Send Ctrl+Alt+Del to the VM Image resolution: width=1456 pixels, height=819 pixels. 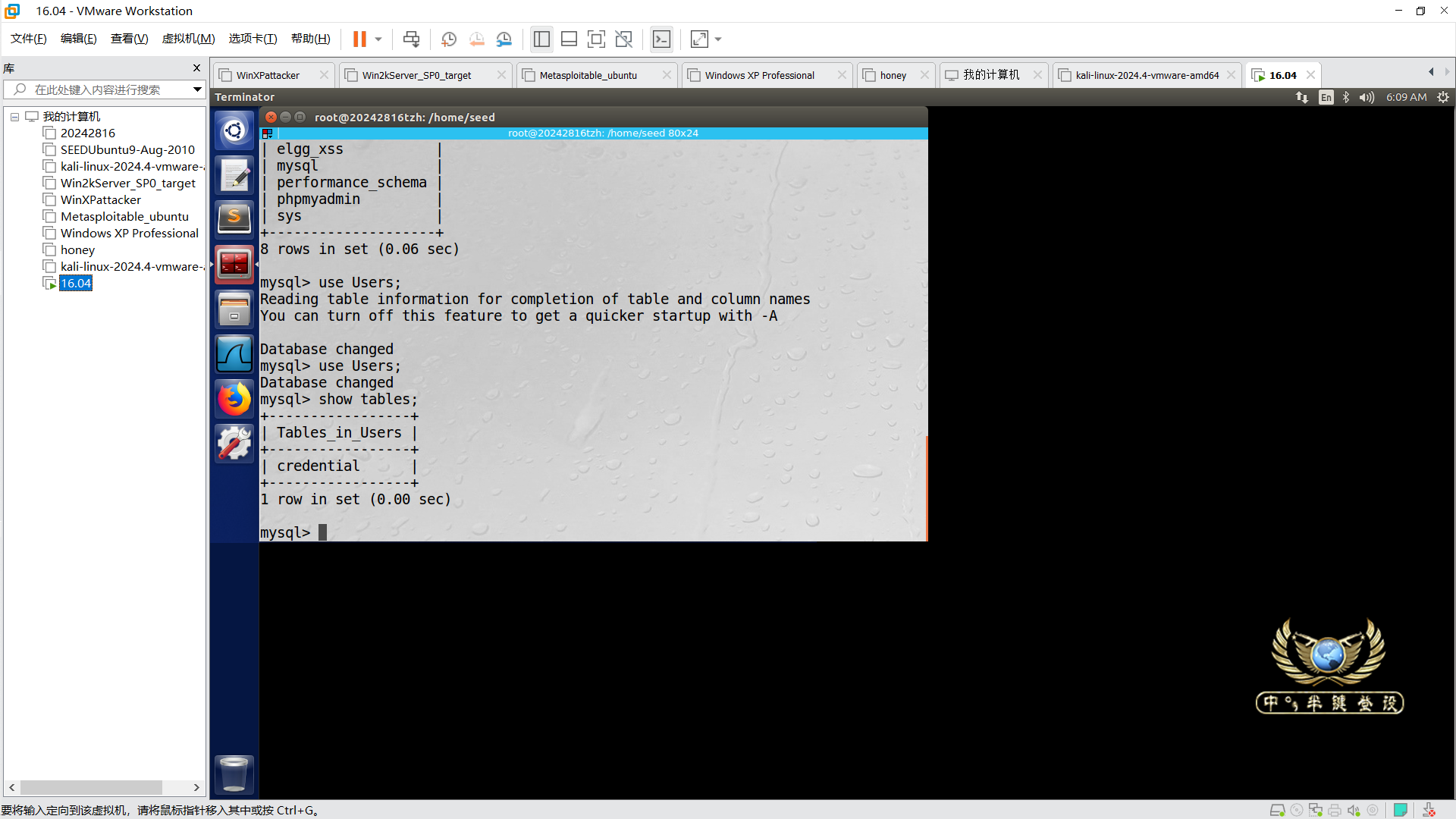[x=411, y=39]
